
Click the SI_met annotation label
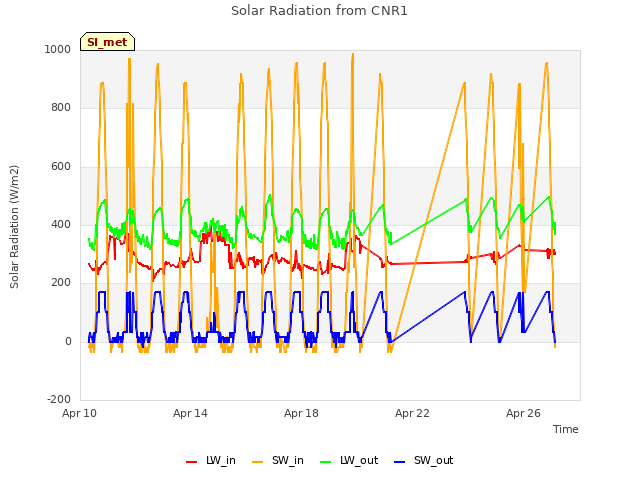click(107, 42)
